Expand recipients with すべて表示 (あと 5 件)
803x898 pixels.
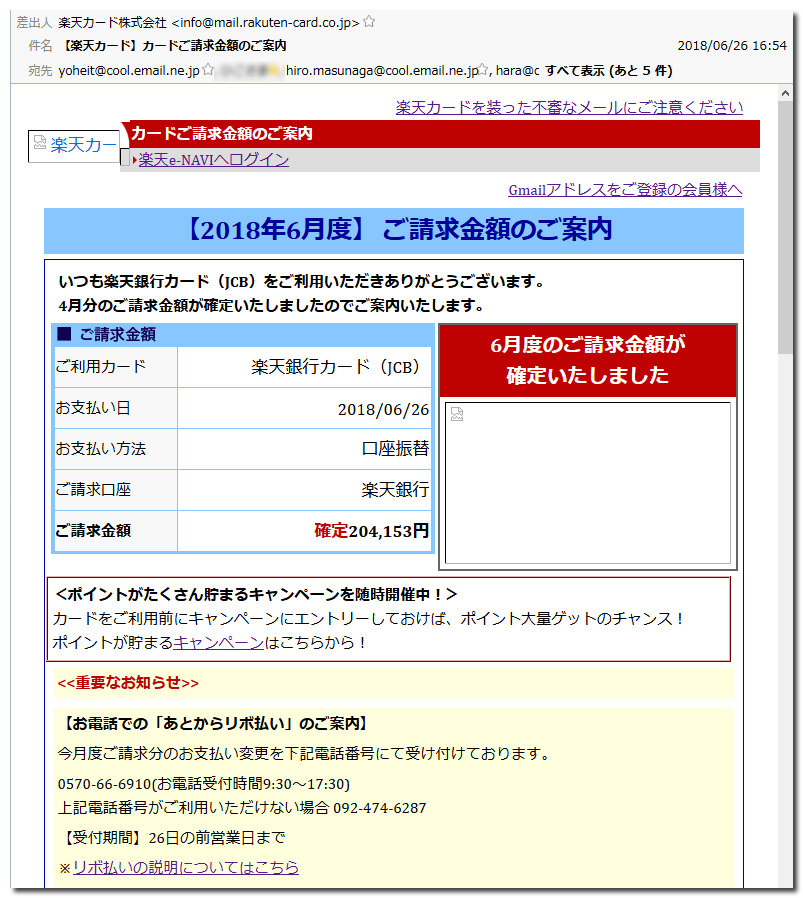pyautogui.click(x=608, y=70)
